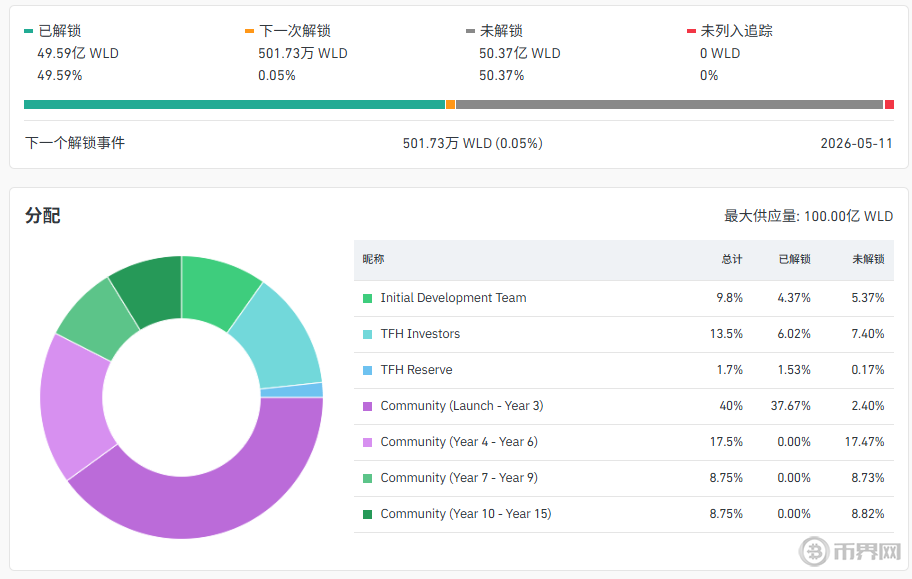Click the gray 未解锁 legend marker
Viewport: 912px width, 579px height.
tap(471, 31)
